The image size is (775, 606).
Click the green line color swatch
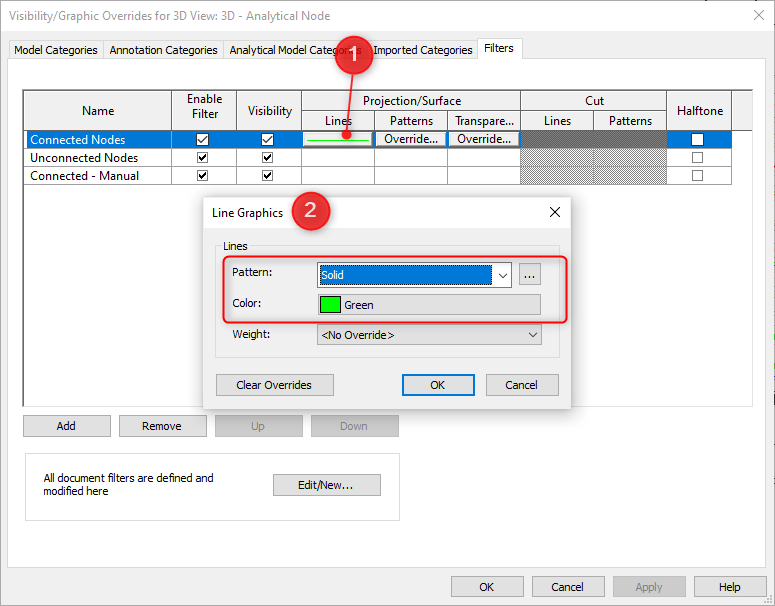pyautogui.click(x=330, y=305)
